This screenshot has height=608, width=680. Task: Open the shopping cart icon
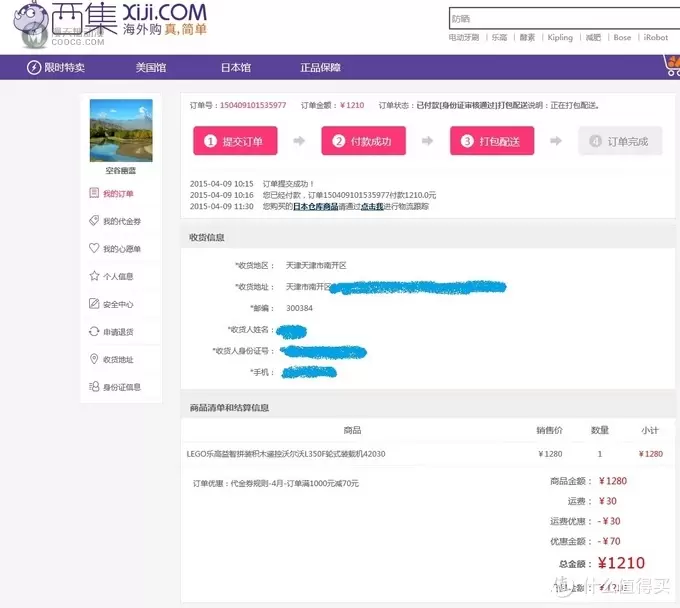pyautogui.click(x=672, y=65)
